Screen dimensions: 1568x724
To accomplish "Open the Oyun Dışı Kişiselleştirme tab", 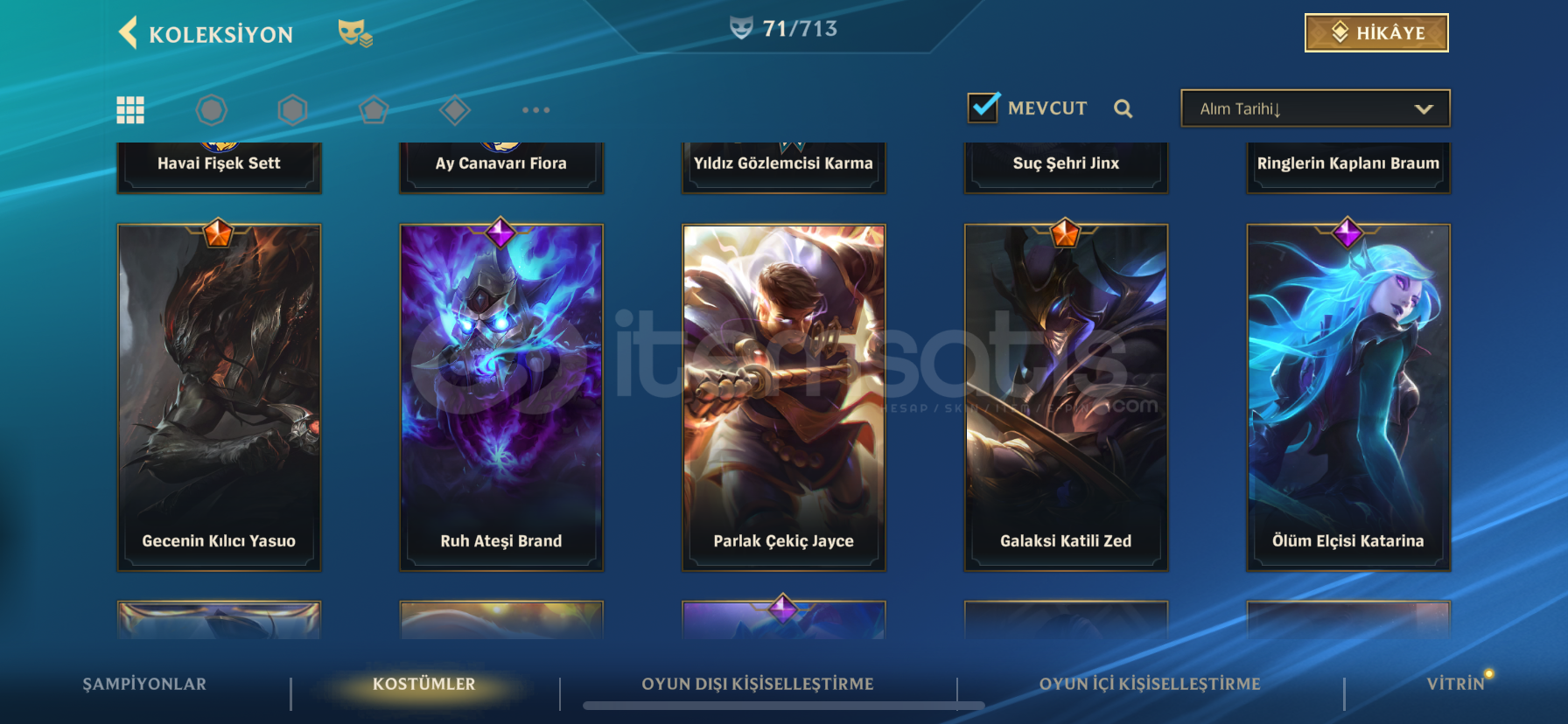I will pyautogui.click(x=758, y=684).
